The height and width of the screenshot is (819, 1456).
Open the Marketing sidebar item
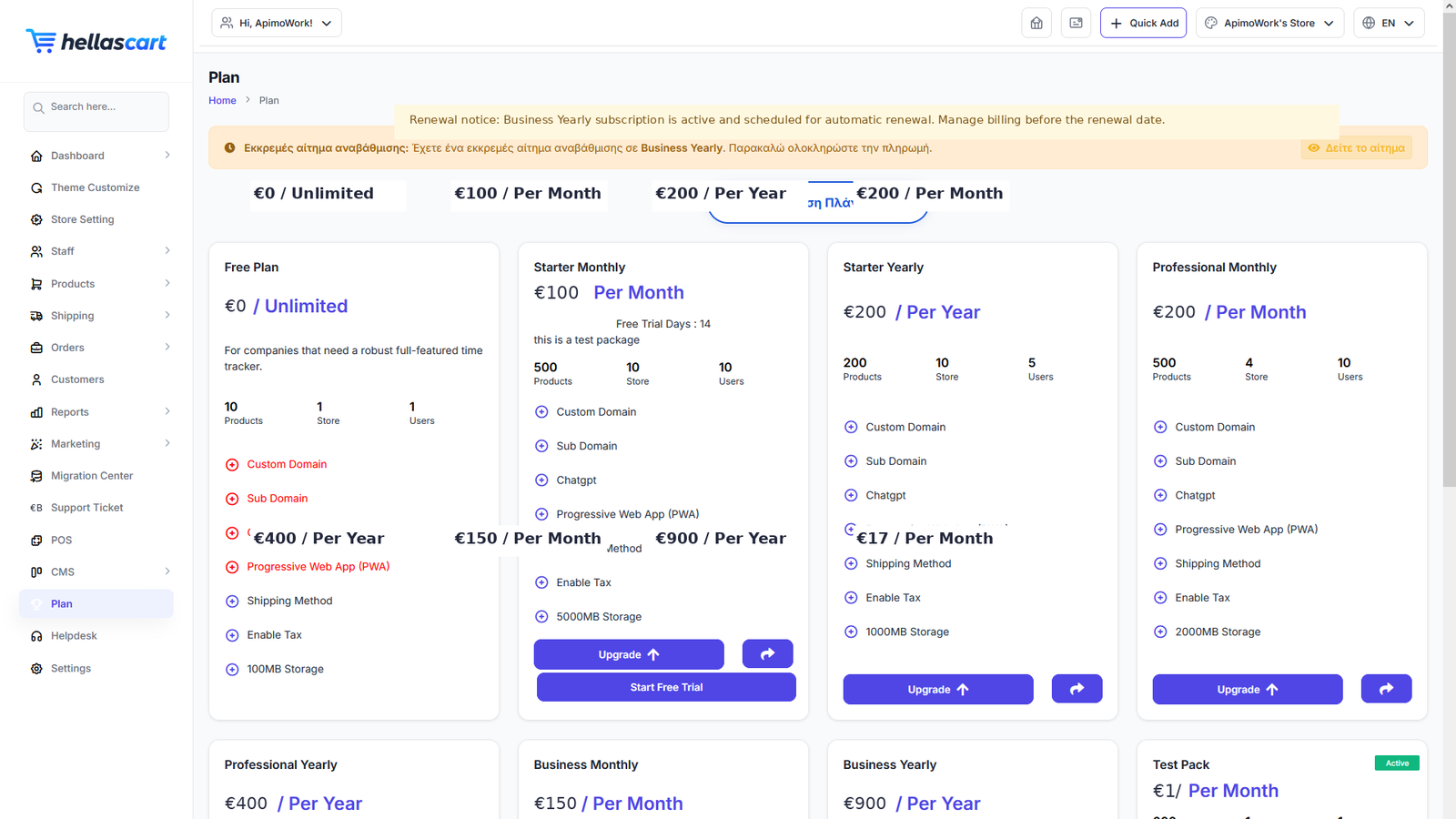[x=76, y=444]
